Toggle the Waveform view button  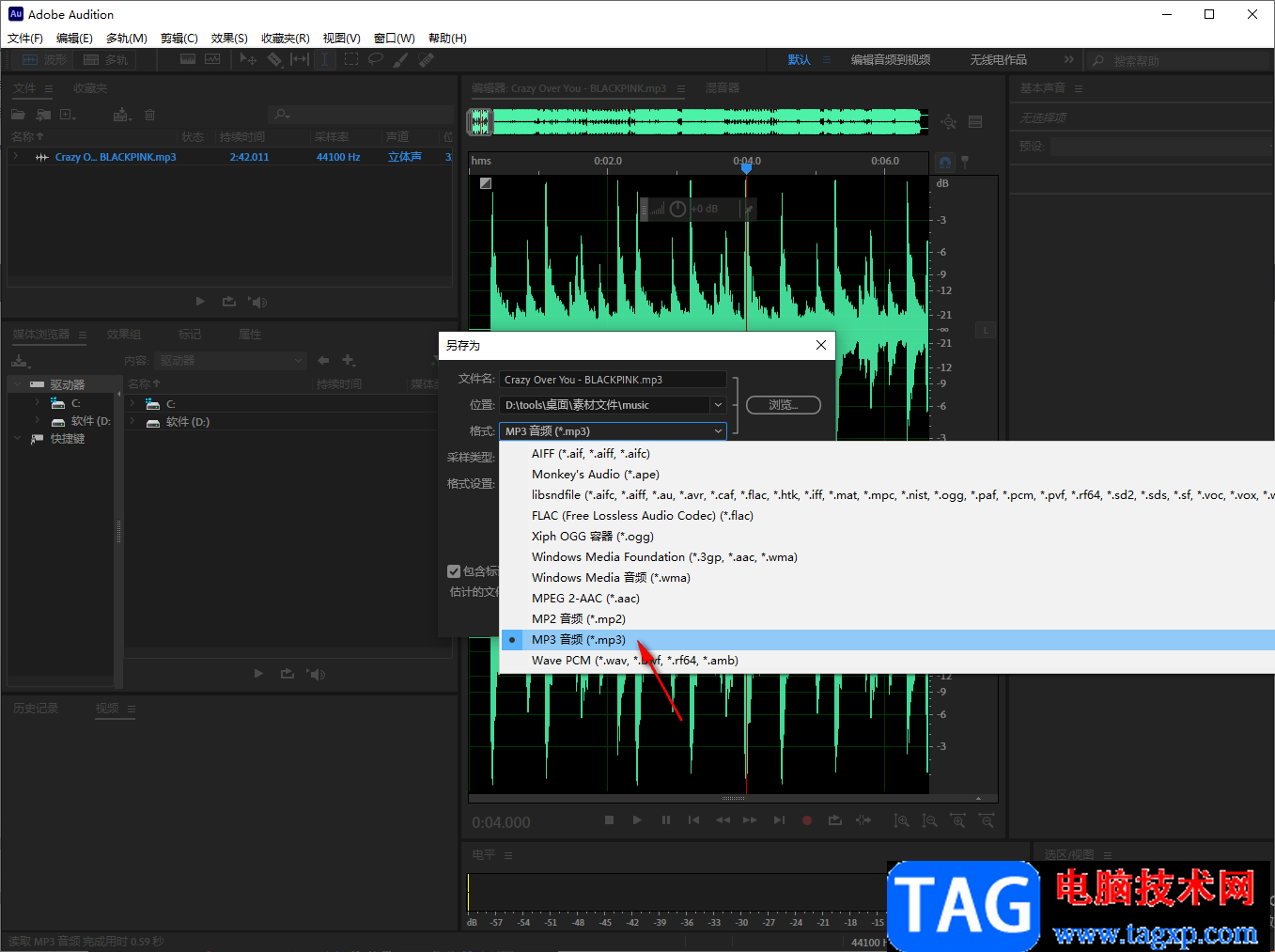tap(43, 59)
